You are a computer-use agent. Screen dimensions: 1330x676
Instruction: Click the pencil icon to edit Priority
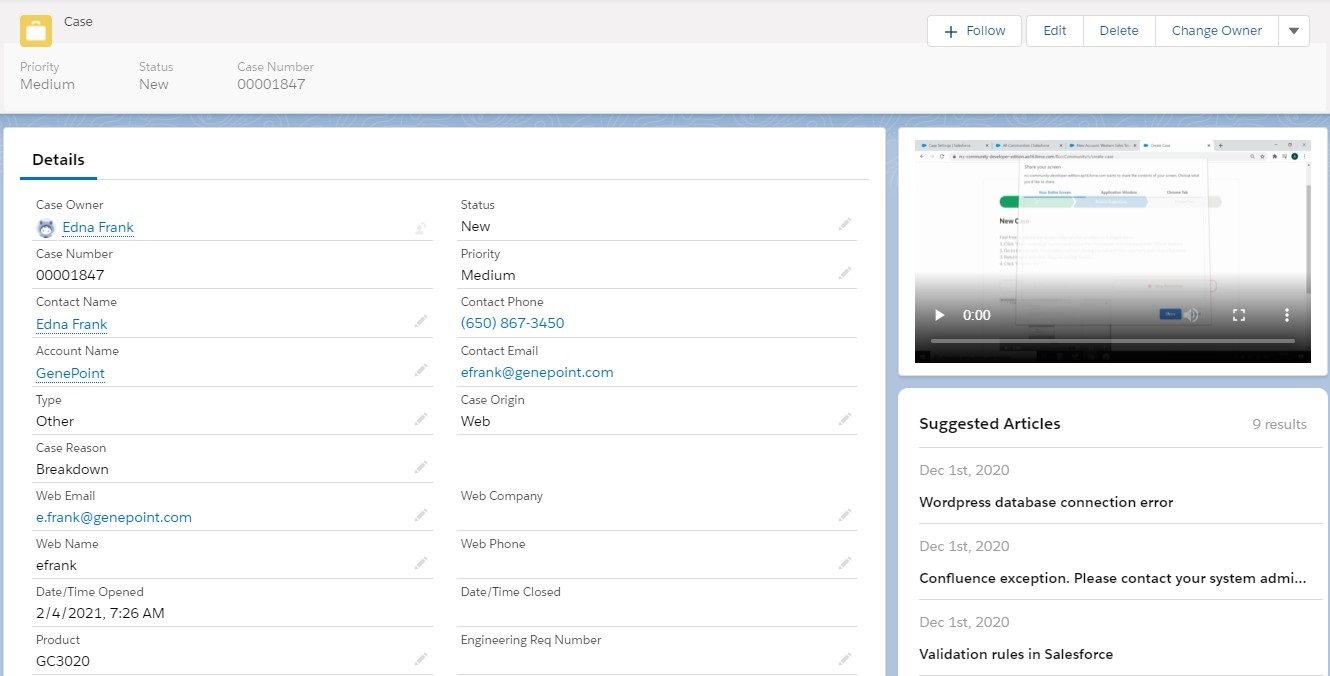click(845, 273)
